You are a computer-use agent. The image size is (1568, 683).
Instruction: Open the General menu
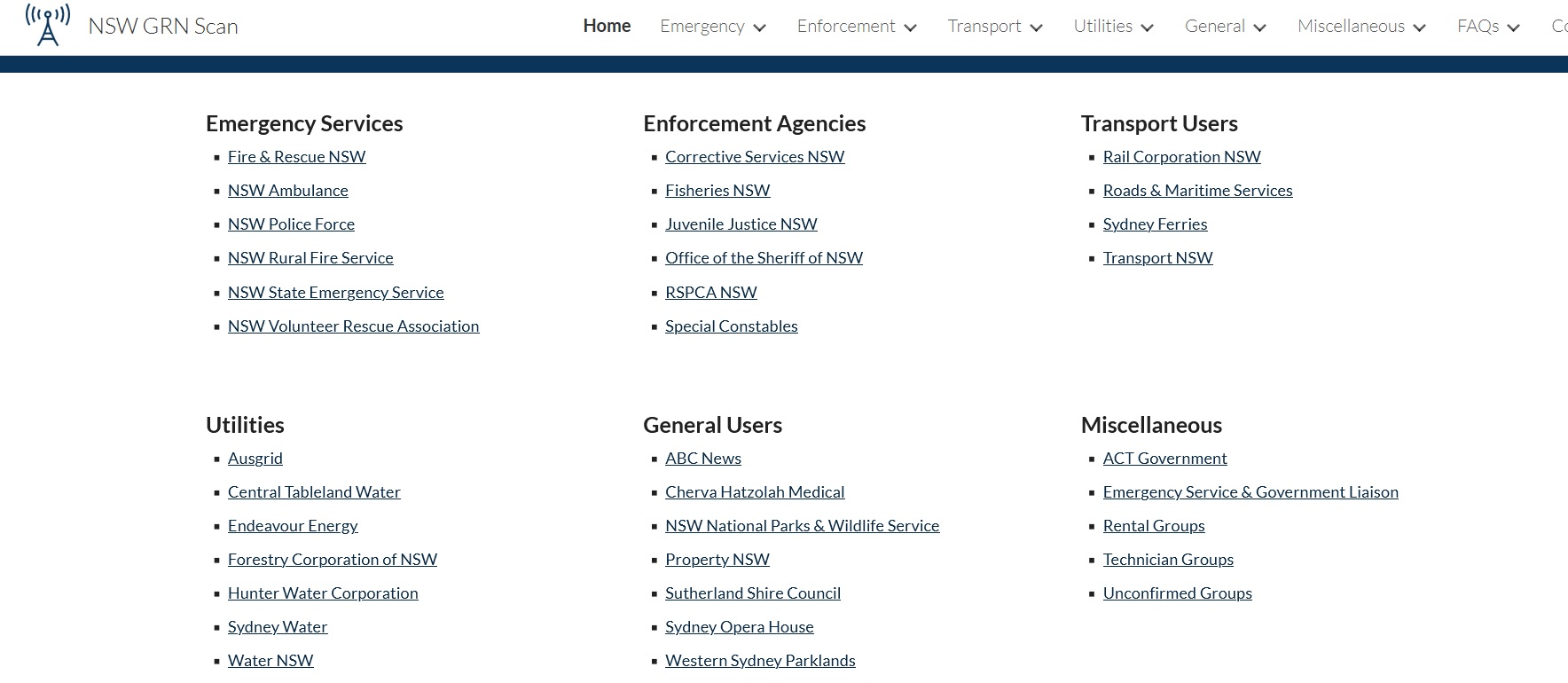(1215, 26)
